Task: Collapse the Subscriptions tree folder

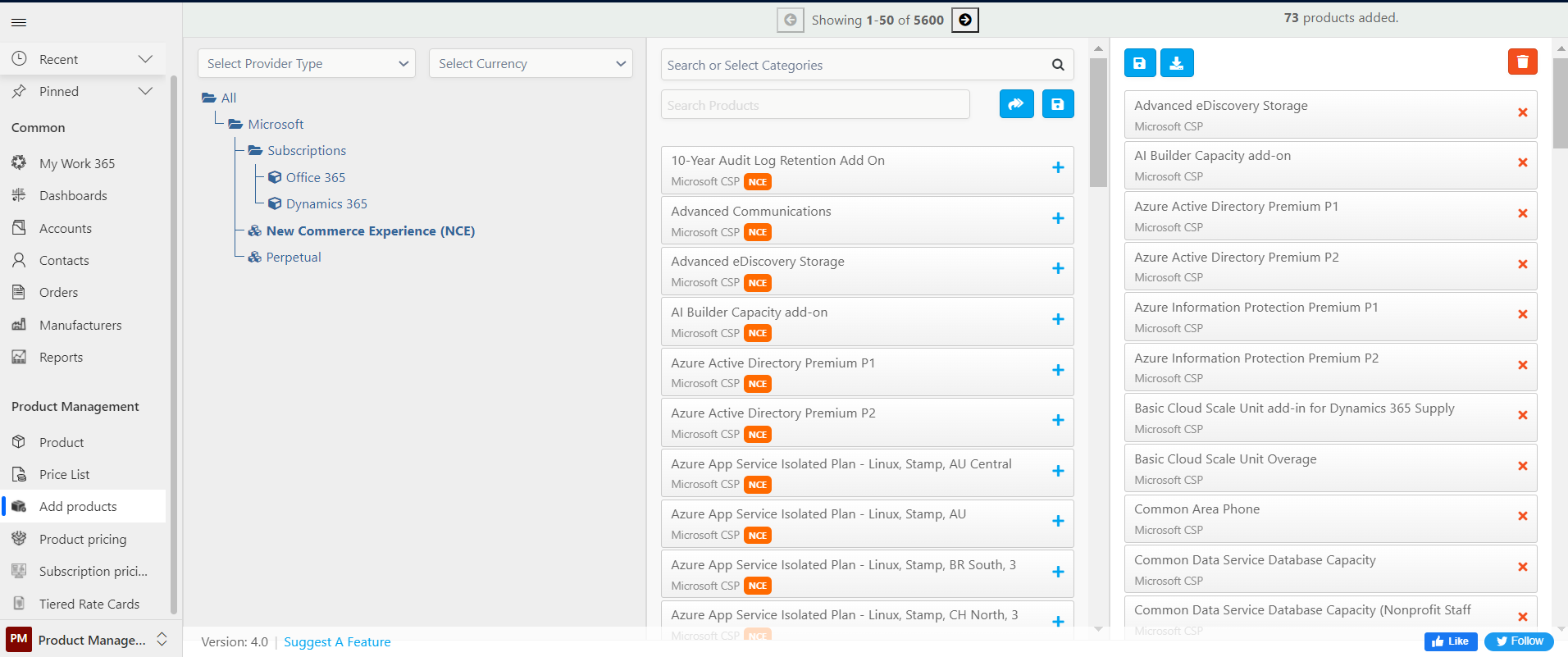Action: click(x=255, y=151)
